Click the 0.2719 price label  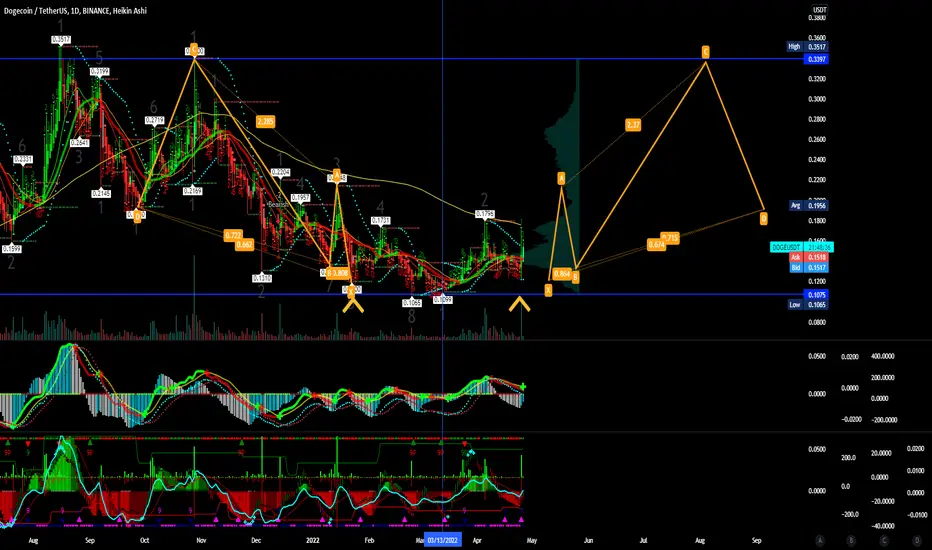pos(155,121)
